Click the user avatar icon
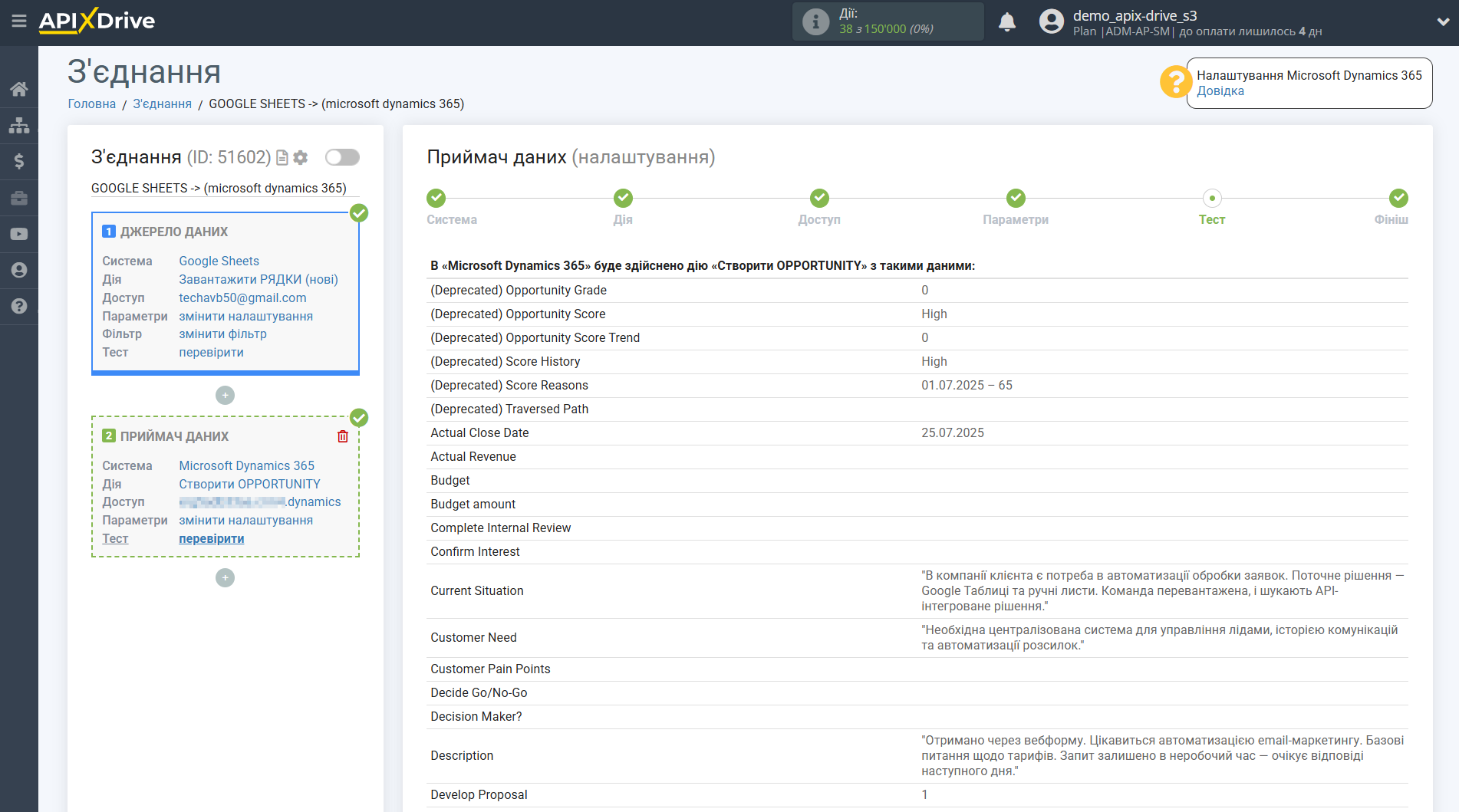The image size is (1459, 812). click(x=1052, y=22)
